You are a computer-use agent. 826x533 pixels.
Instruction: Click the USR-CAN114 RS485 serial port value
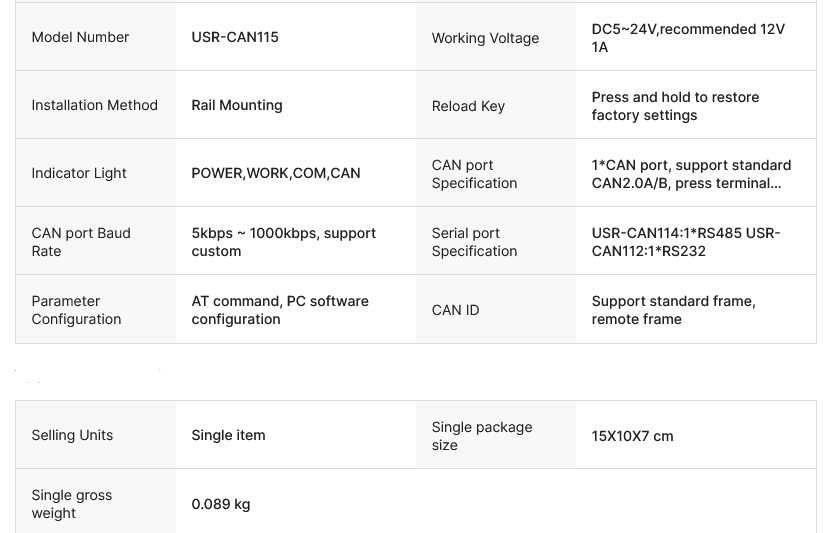686,242
